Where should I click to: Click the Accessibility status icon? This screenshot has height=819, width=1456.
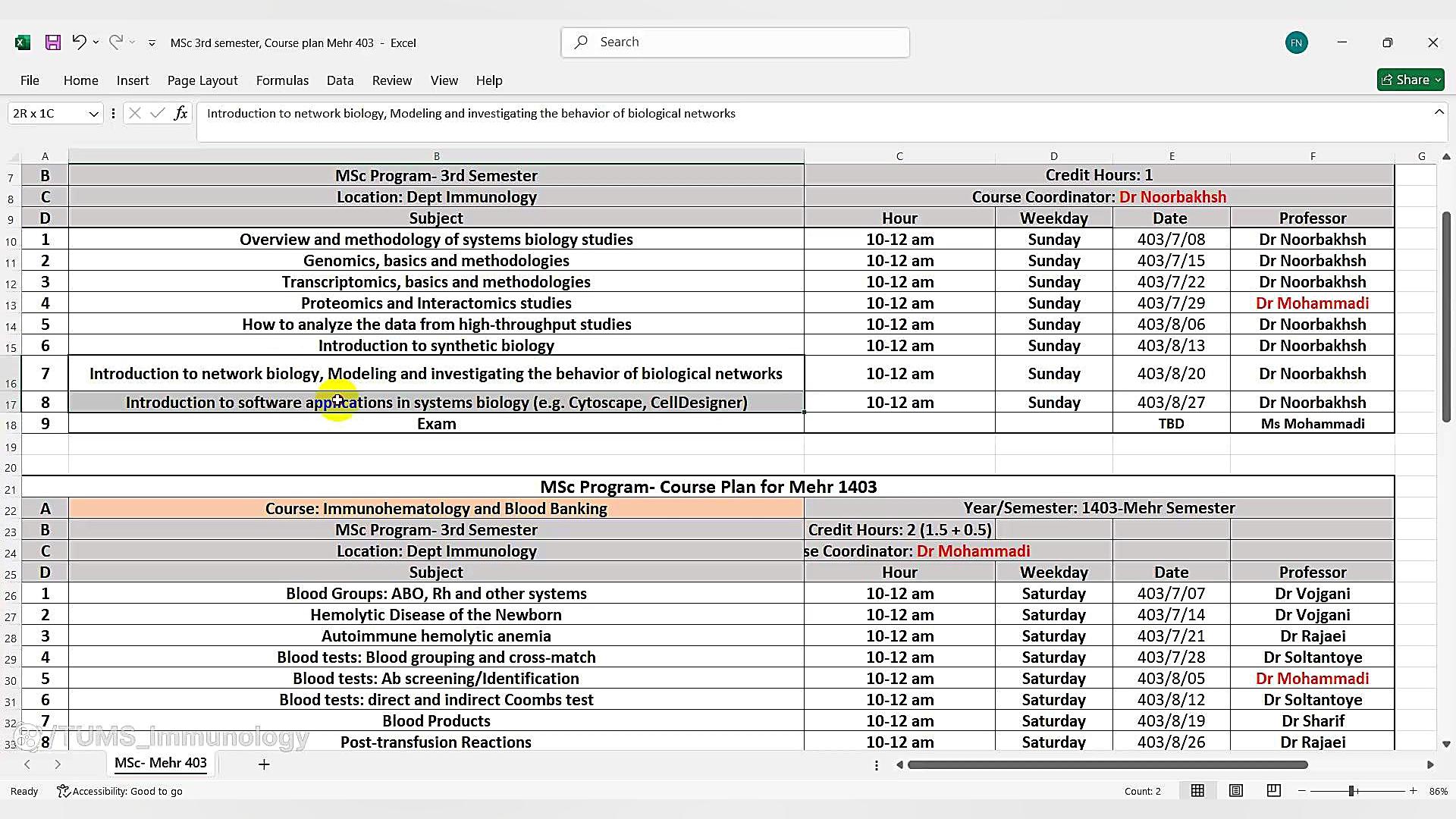[64, 791]
